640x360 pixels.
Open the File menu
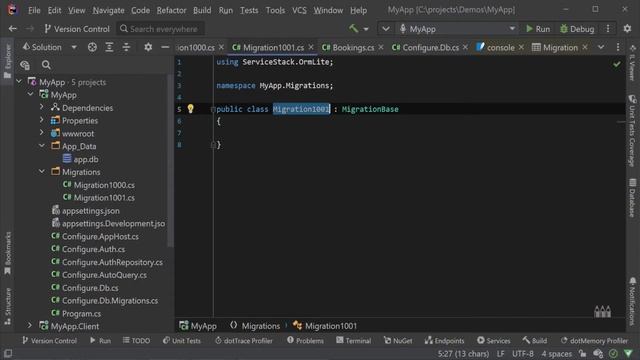click(34, 10)
